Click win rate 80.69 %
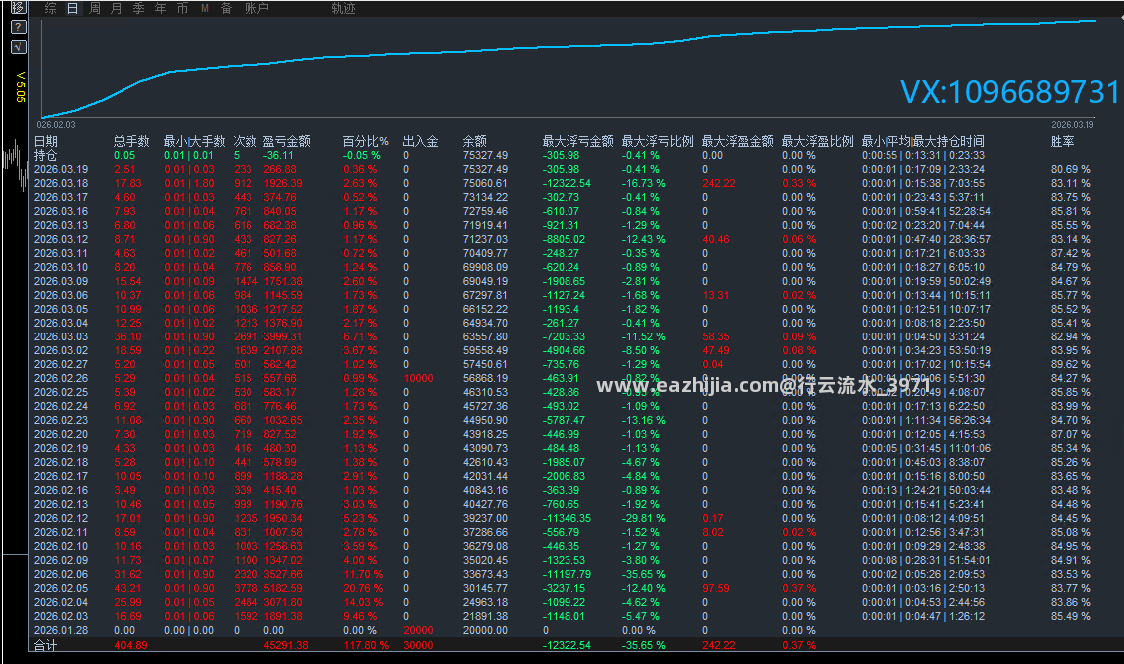 (1070, 169)
